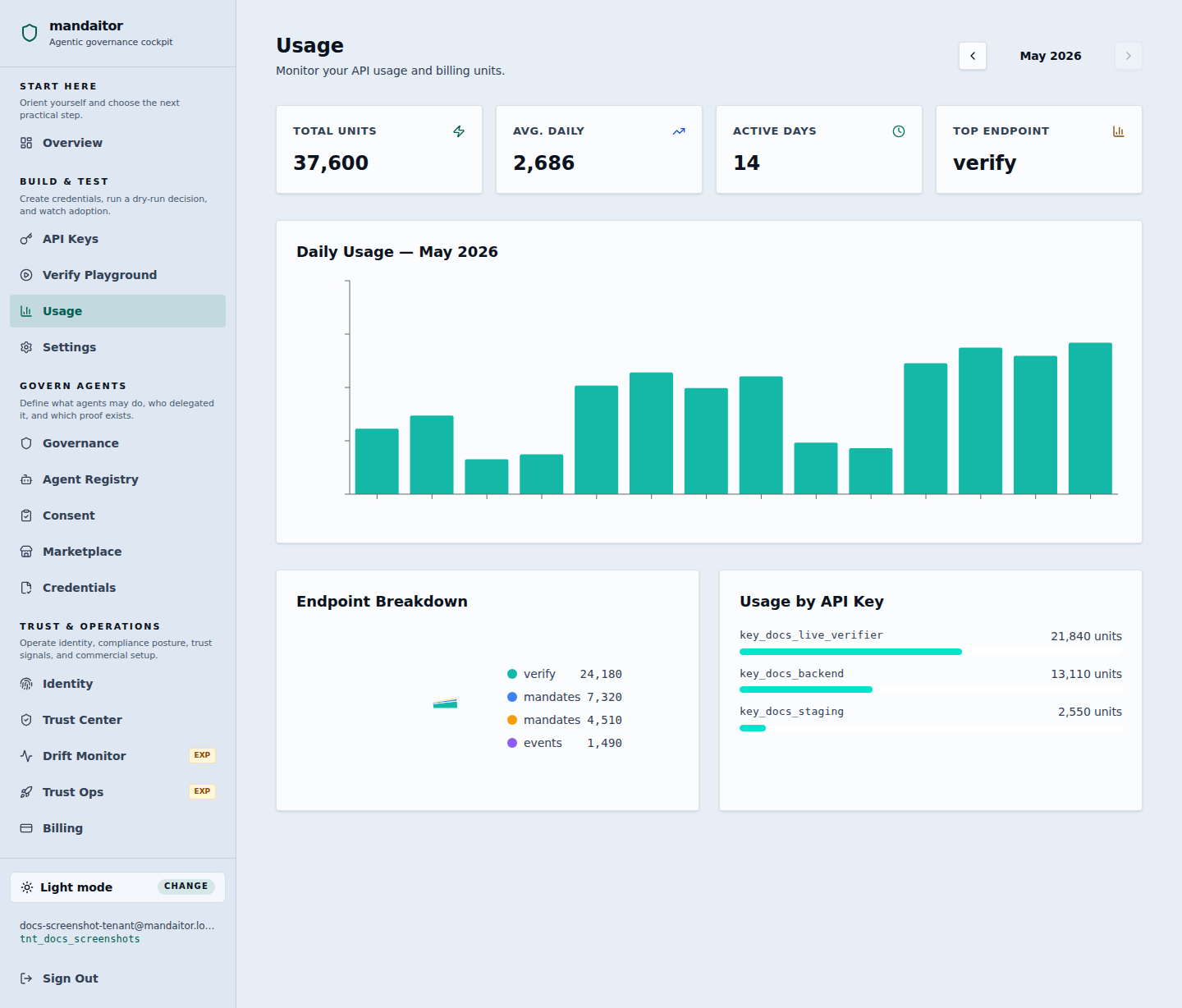Toggle theme with the CHANGE button
The height and width of the screenshot is (1008, 1182).
pos(186,887)
